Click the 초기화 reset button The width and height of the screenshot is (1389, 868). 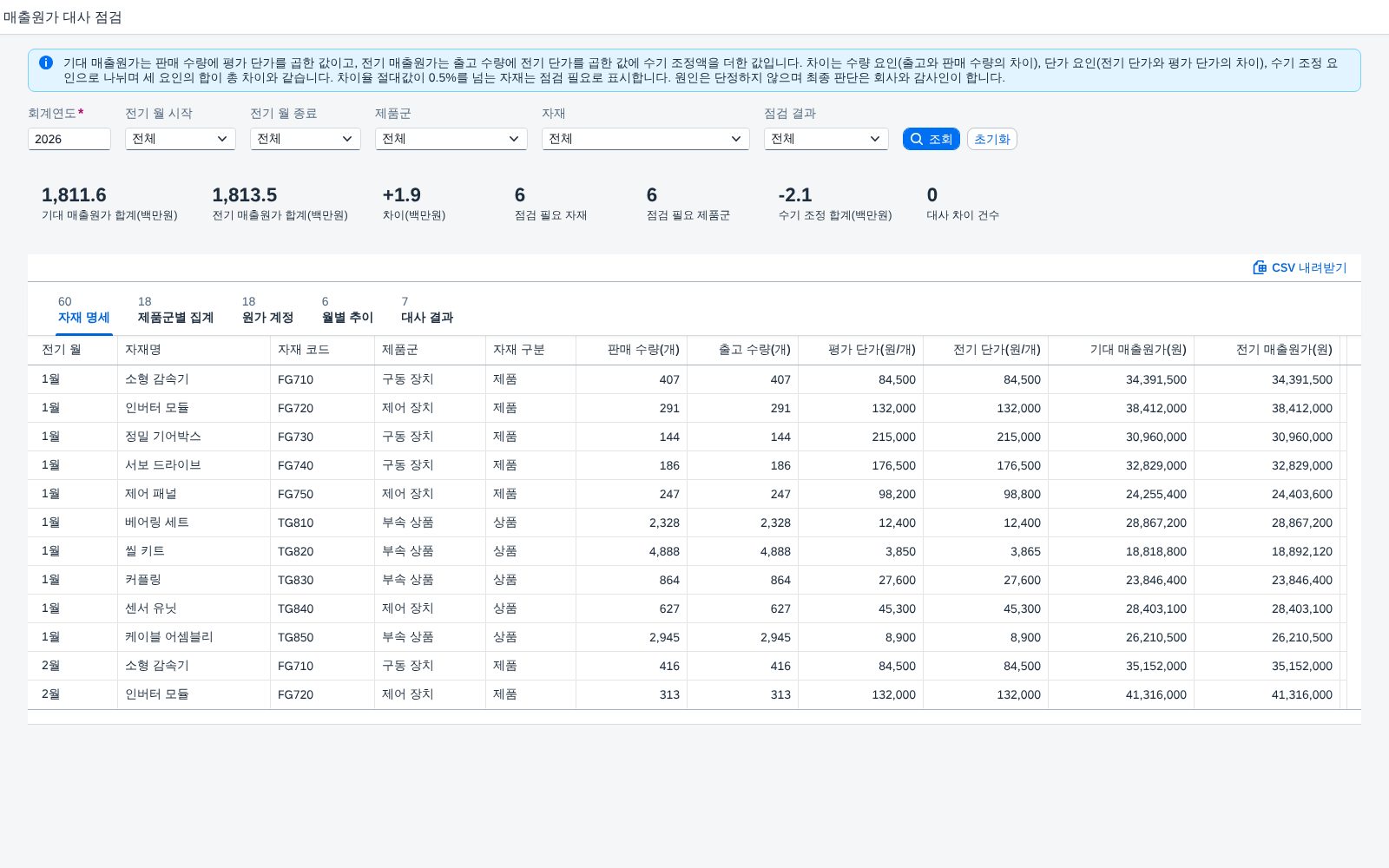(x=992, y=139)
